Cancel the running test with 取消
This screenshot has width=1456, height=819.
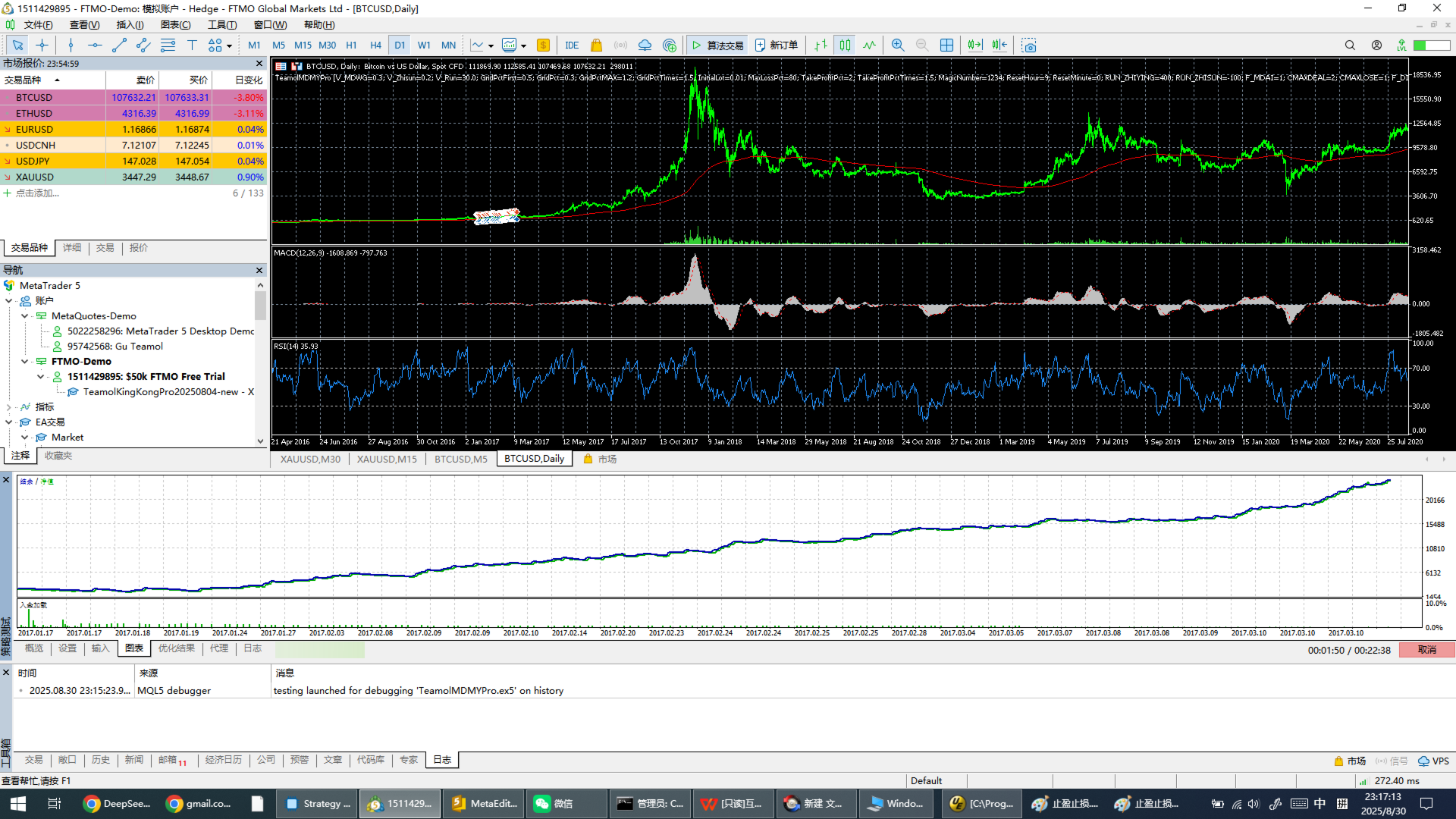[x=1427, y=650]
